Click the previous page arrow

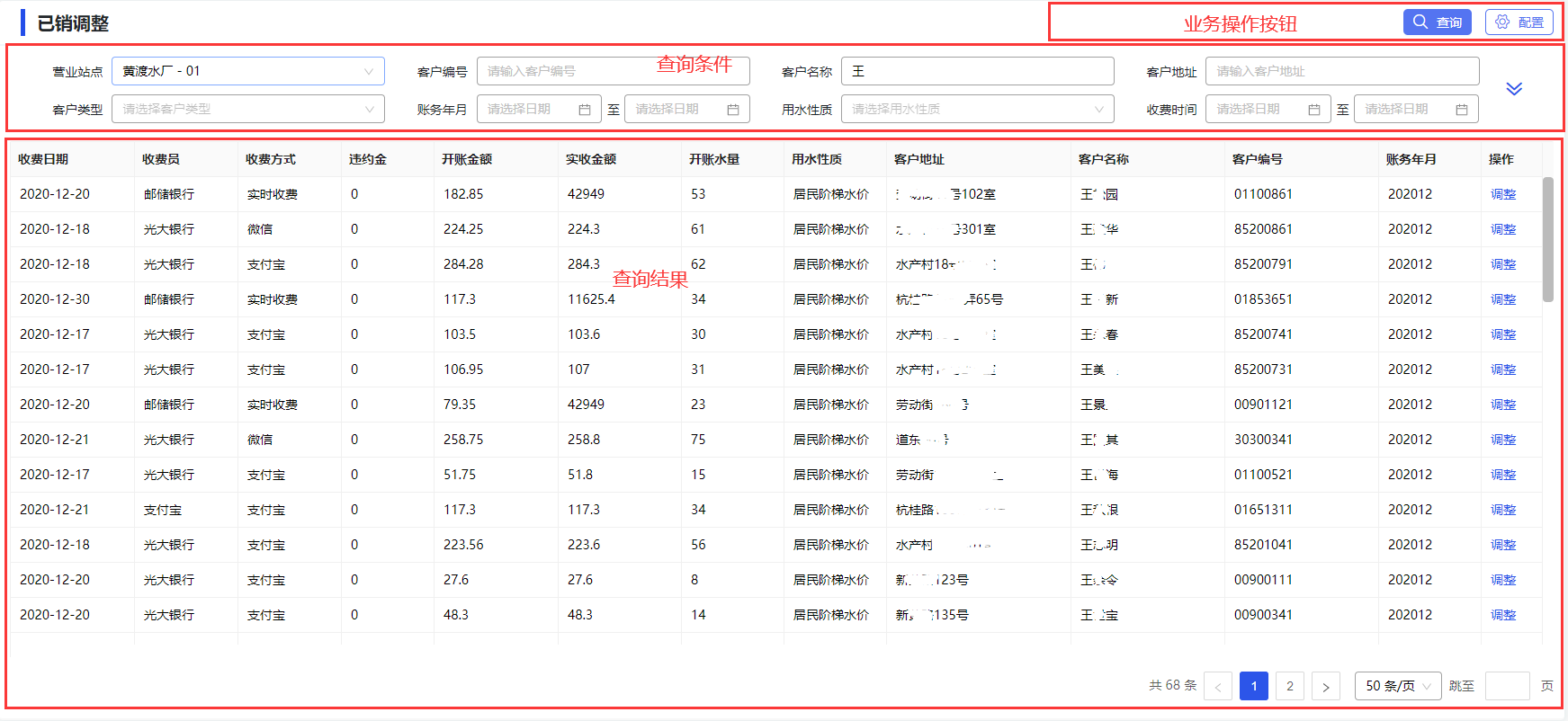[x=1218, y=686]
